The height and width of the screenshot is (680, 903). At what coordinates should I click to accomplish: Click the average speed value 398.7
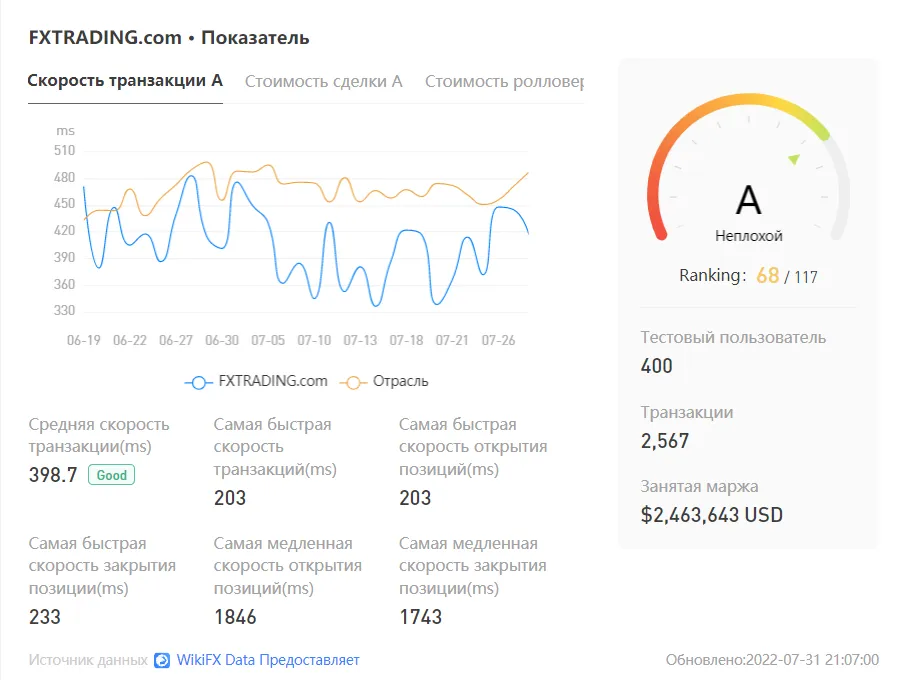point(53,475)
